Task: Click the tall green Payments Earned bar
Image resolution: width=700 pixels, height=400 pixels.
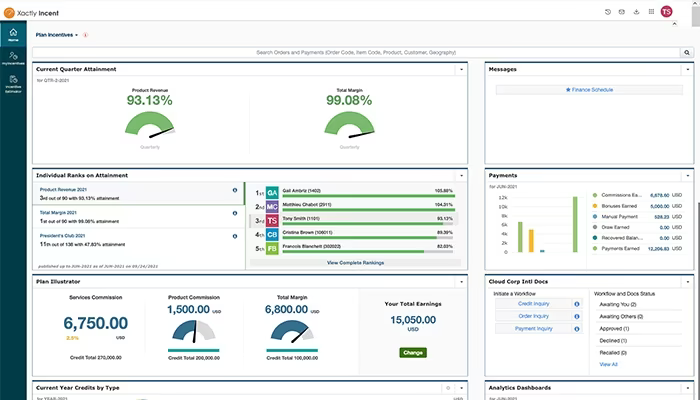Action: coord(575,225)
